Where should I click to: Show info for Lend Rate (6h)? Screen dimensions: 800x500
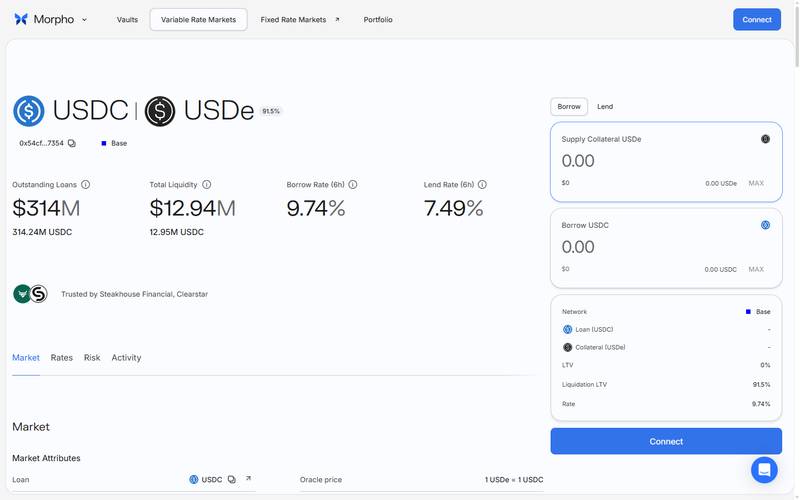pyautogui.click(x=482, y=185)
